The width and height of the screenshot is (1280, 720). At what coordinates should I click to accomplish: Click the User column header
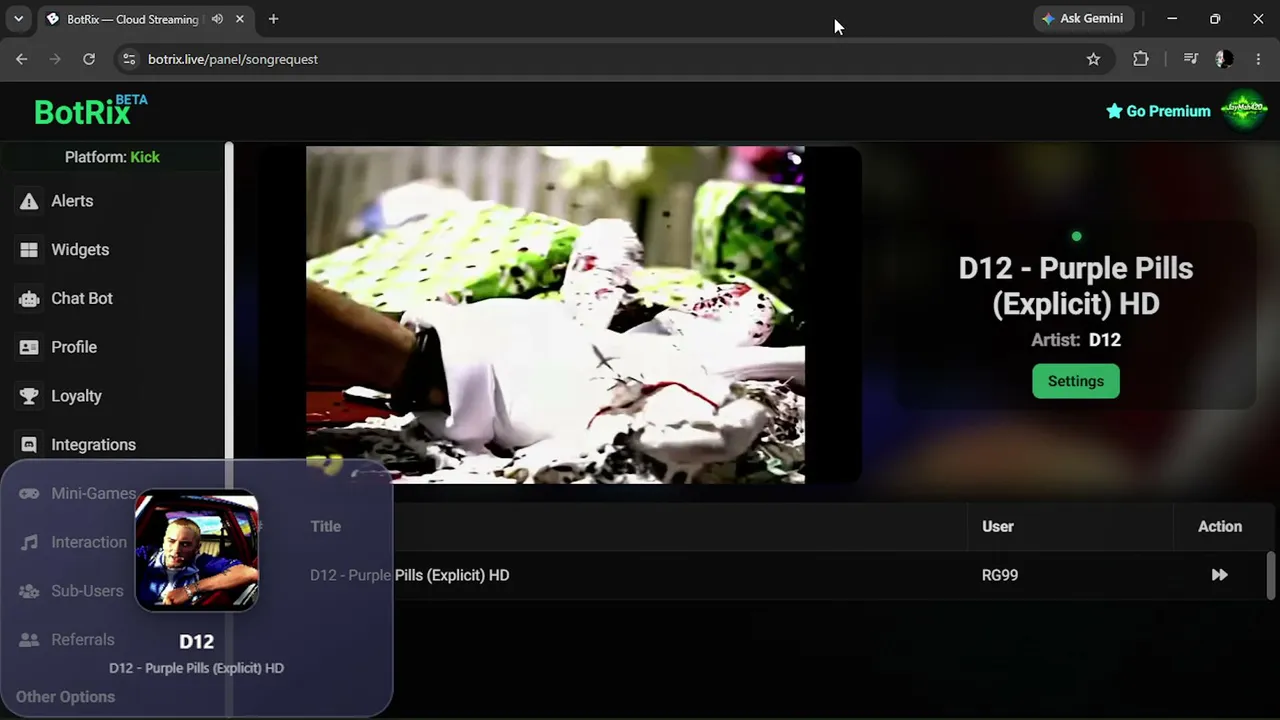pyautogui.click(x=998, y=526)
